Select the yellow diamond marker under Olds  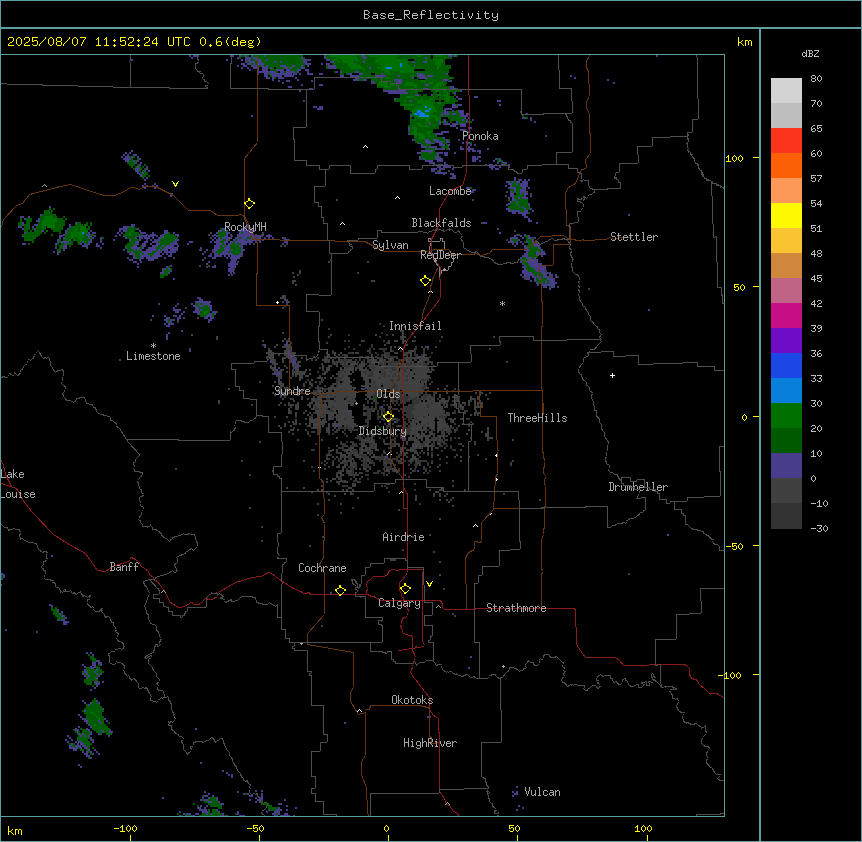tap(388, 417)
